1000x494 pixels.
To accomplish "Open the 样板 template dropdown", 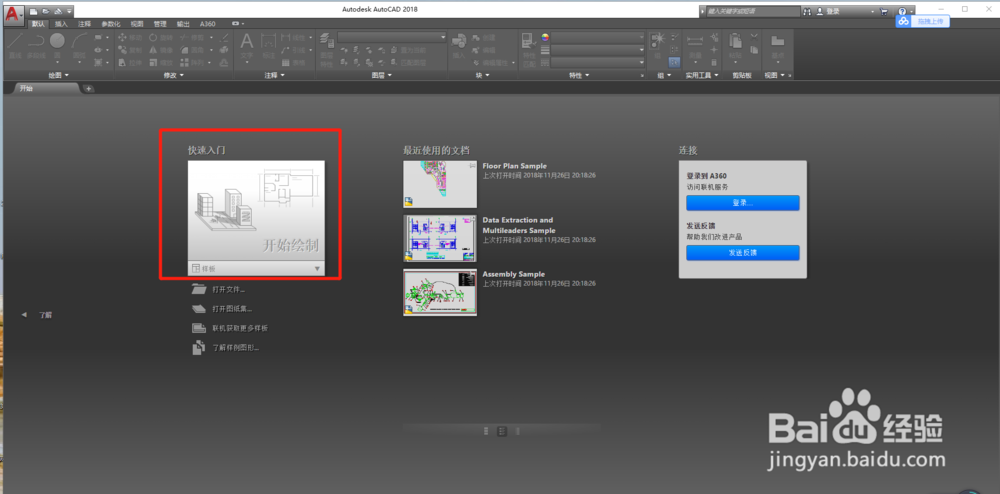I will tap(256, 268).
